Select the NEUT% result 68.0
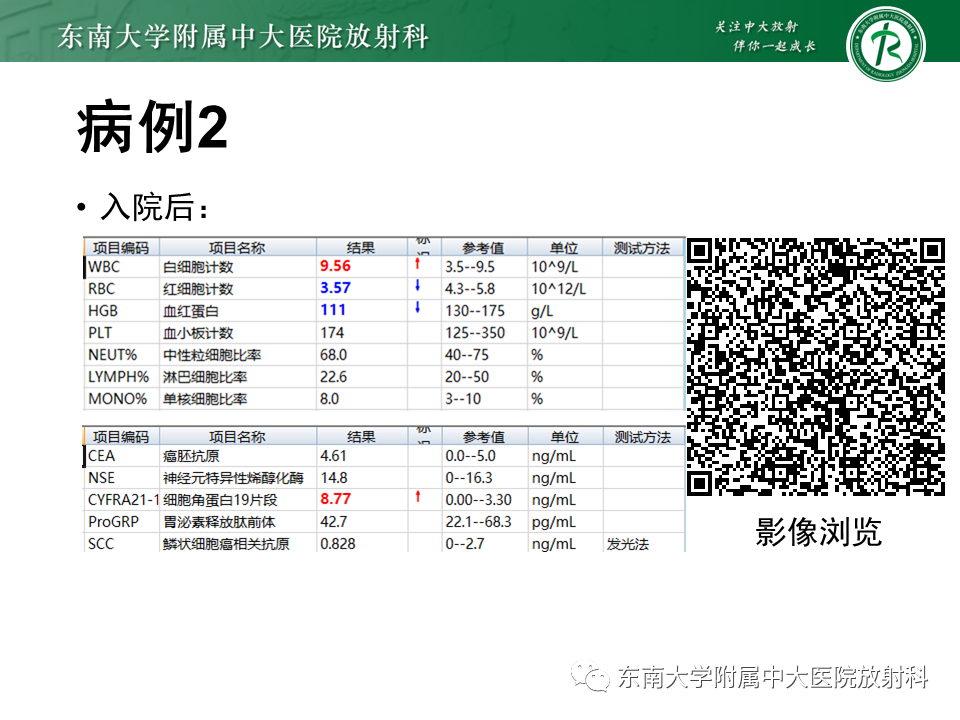Viewport: 960px width, 720px height. [x=333, y=354]
